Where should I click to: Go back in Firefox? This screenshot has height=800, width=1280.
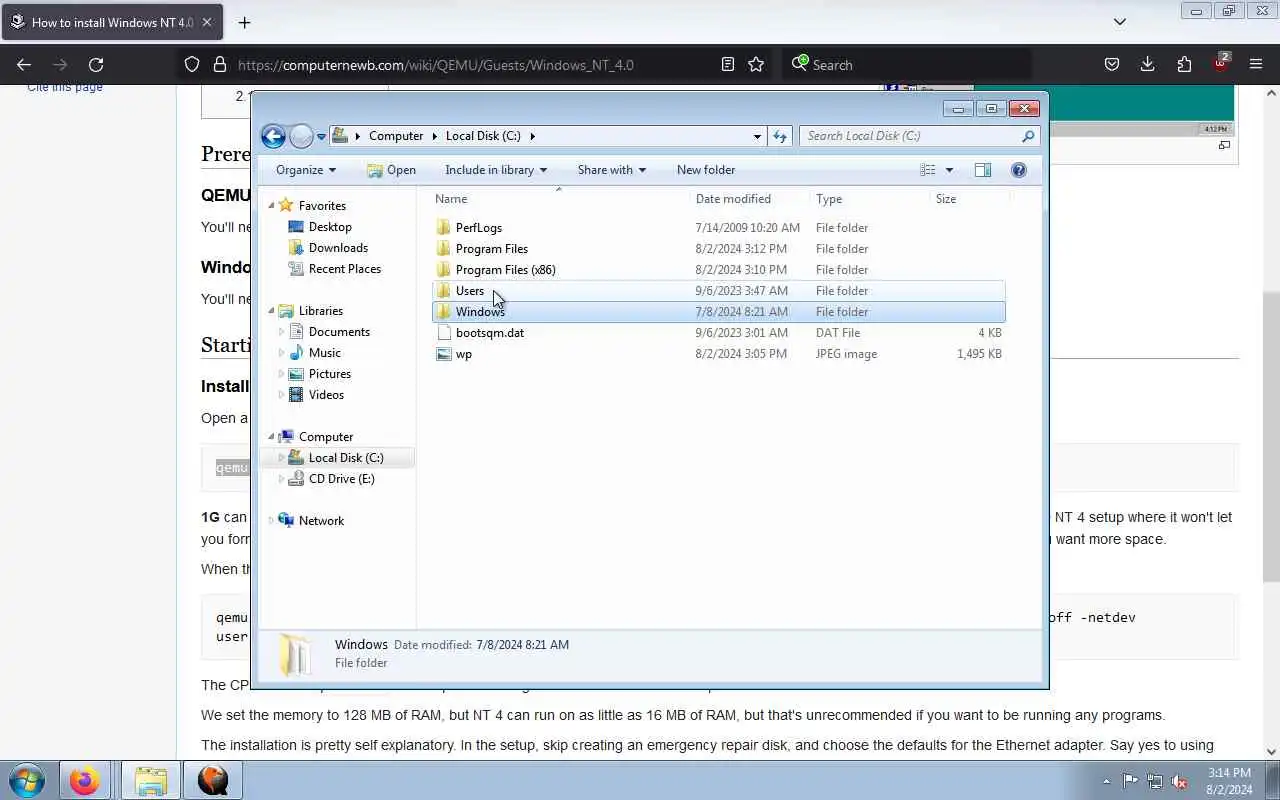[x=24, y=64]
